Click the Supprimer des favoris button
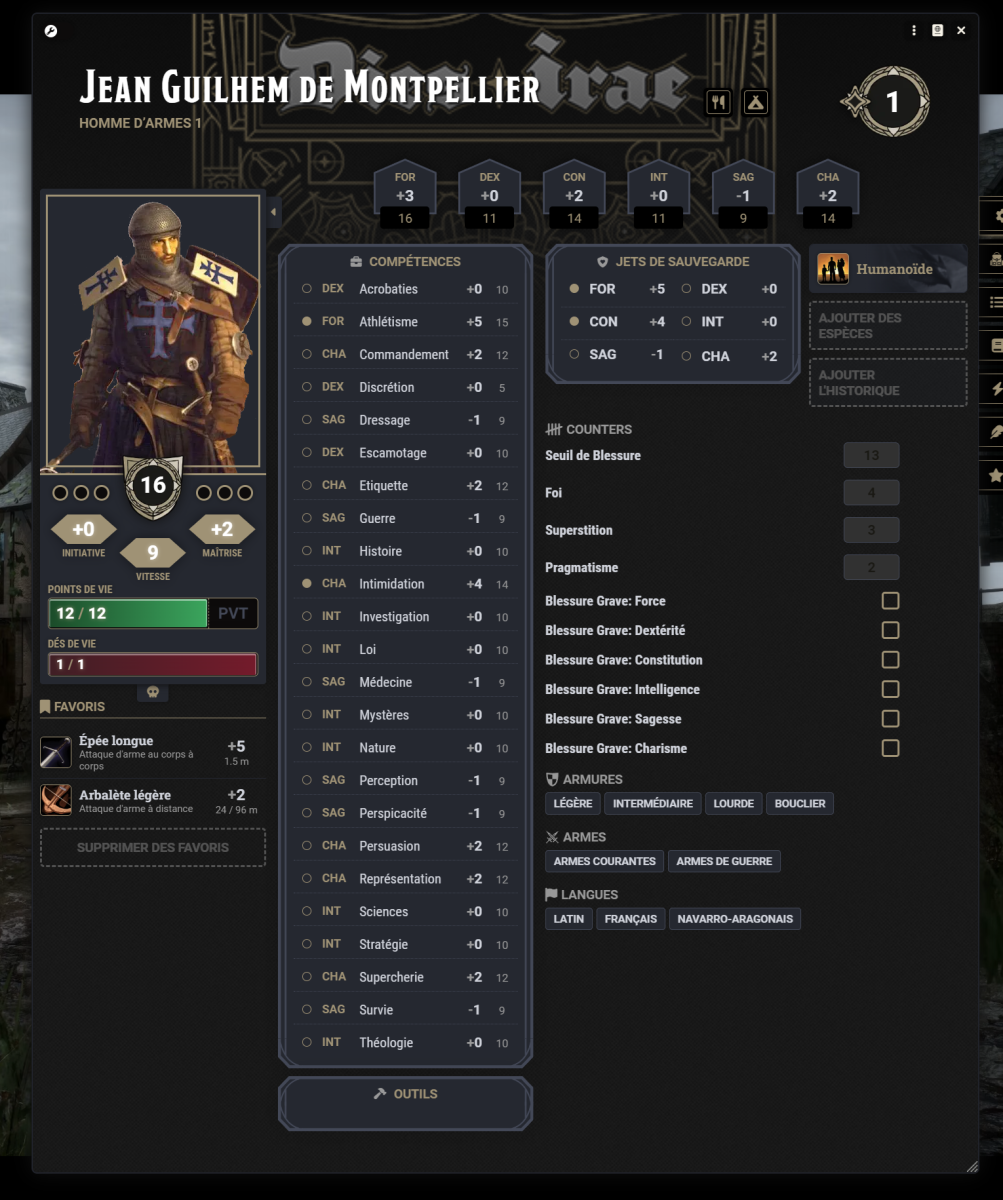 click(153, 847)
